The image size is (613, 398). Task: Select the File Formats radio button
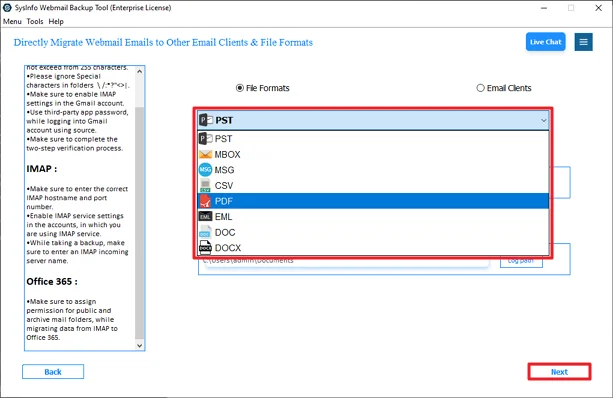pyautogui.click(x=240, y=88)
